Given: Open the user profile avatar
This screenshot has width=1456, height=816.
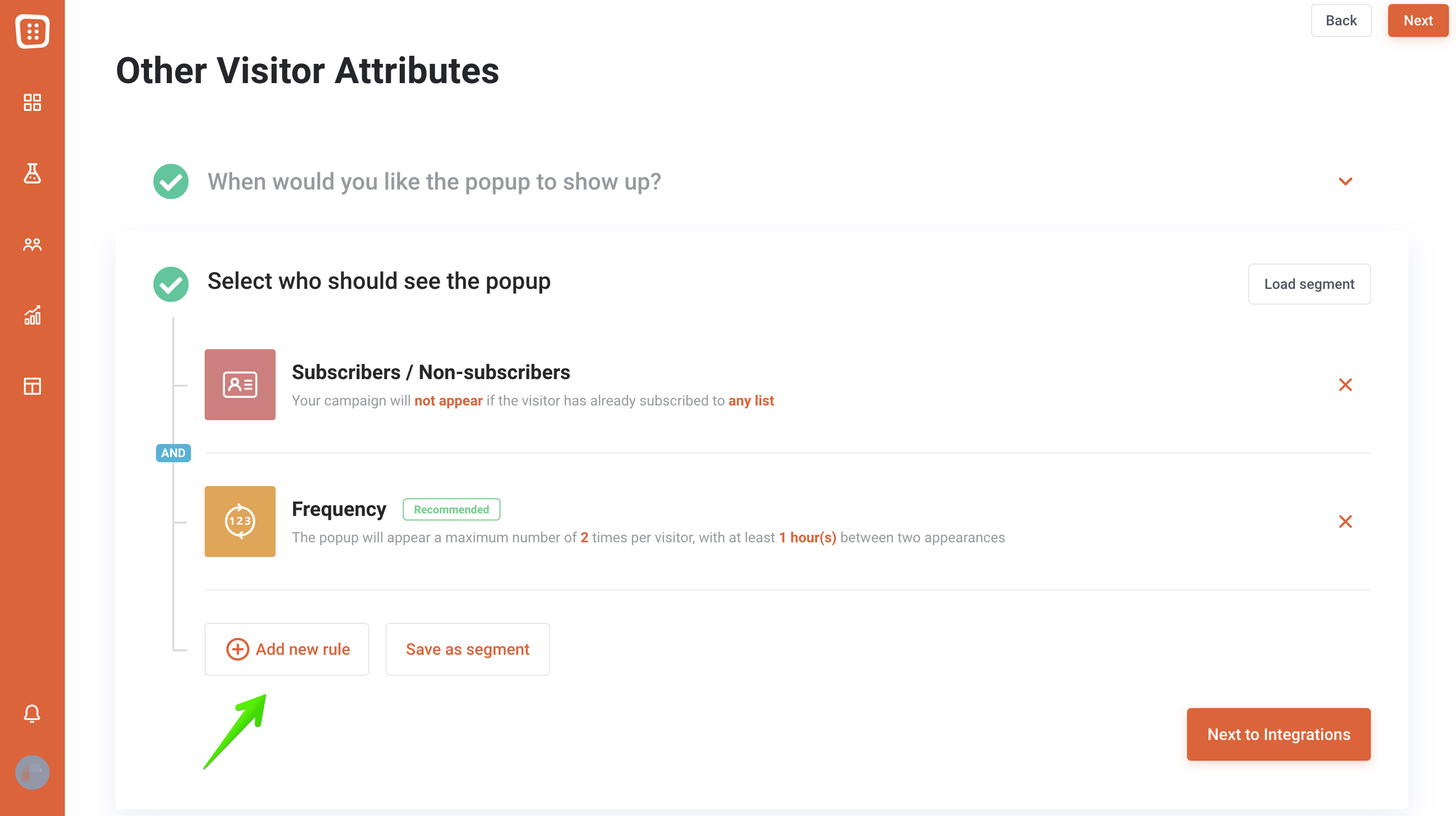Looking at the screenshot, I should click(32, 772).
